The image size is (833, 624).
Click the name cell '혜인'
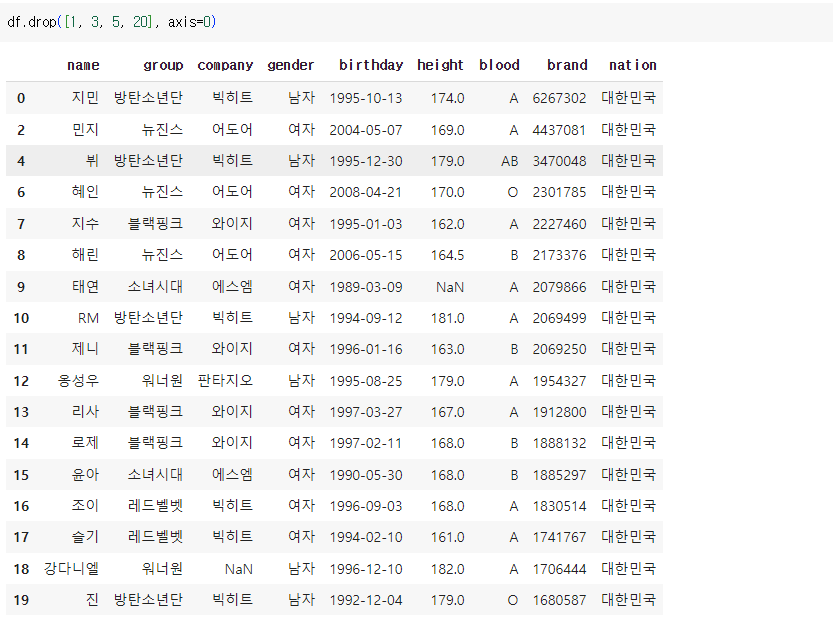tap(85, 192)
